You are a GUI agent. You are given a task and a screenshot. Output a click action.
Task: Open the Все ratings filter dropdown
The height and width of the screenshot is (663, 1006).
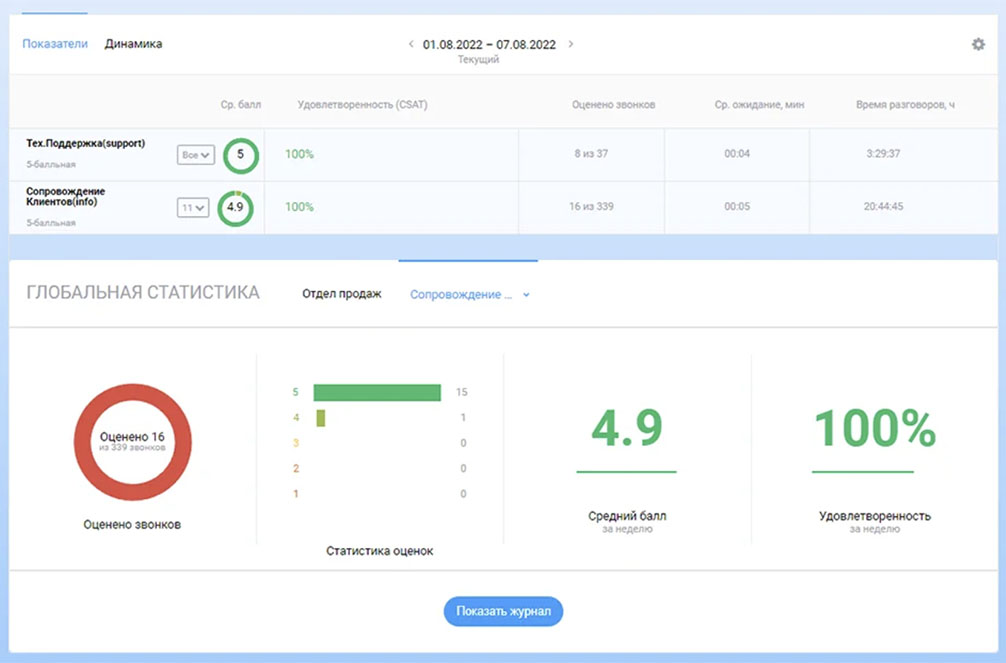pos(196,155)
